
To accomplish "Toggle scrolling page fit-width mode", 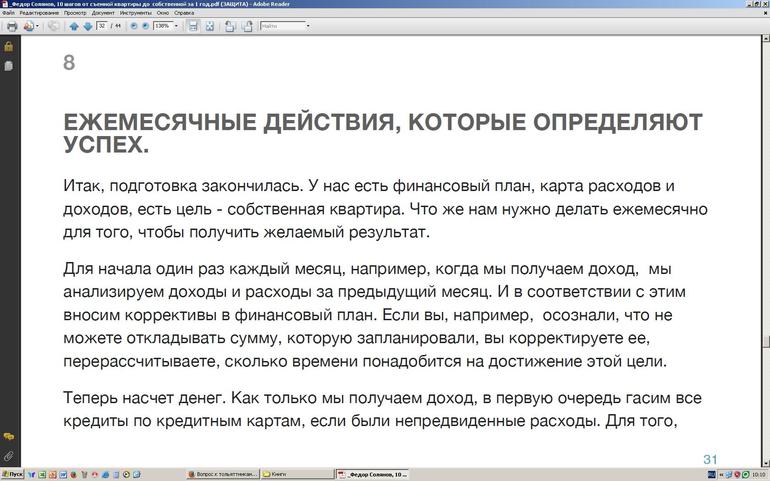I will [x=194, y=26].
